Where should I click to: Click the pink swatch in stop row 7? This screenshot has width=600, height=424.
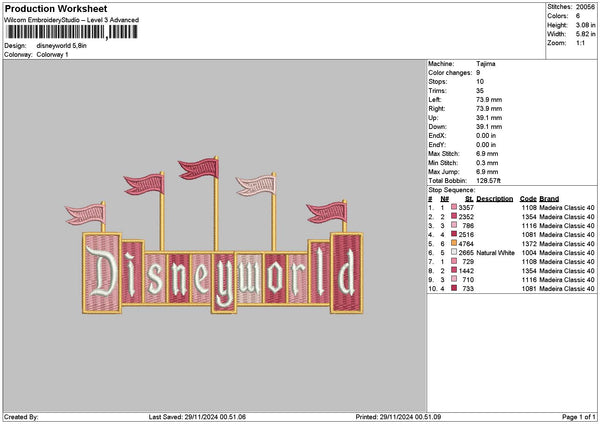coord(454,261)
